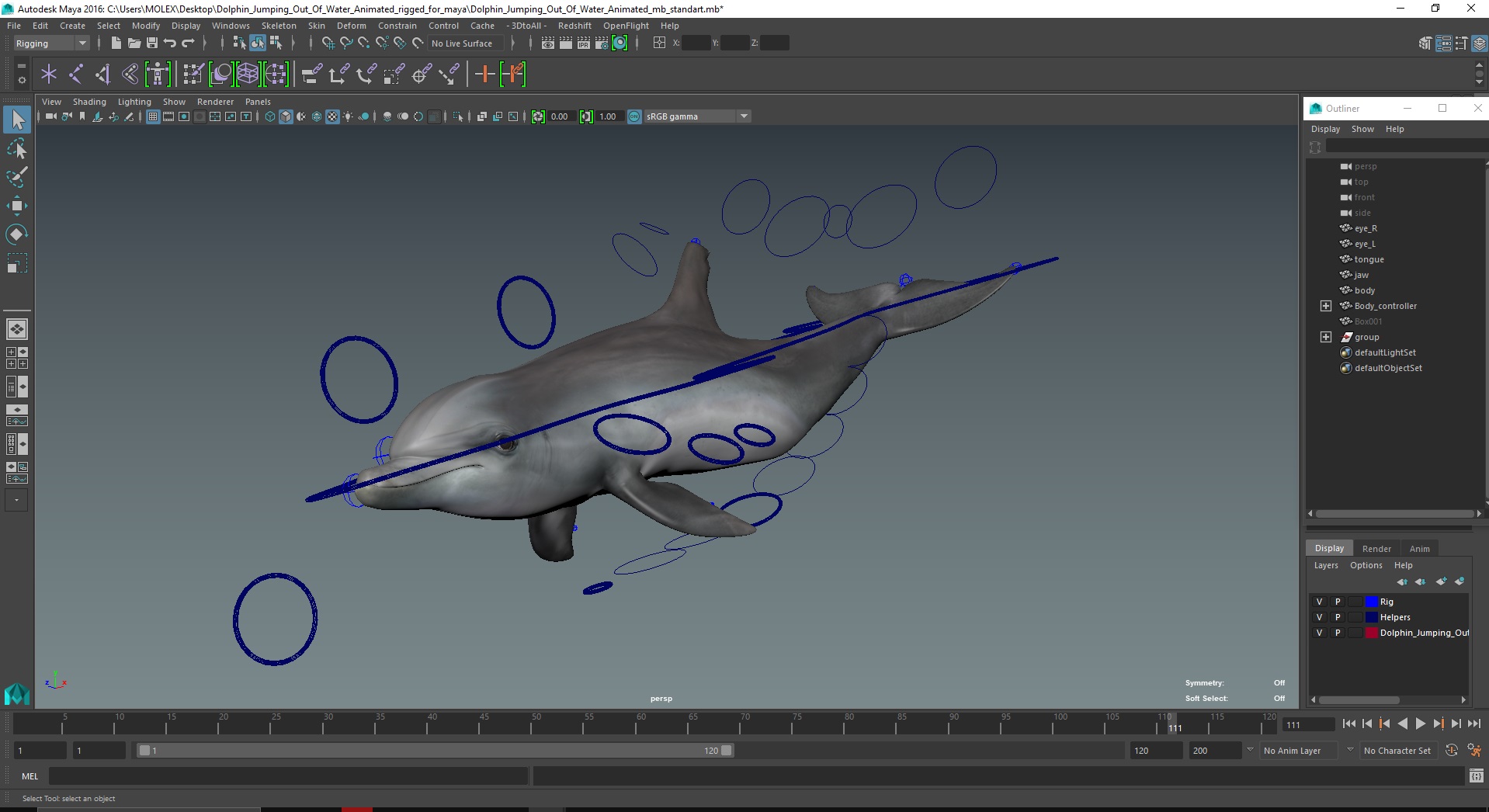The width and height of the screenshot is (1489, 812).
Task: Open the sRGB gamma view transform dropdown
Action: pos(696,116)
